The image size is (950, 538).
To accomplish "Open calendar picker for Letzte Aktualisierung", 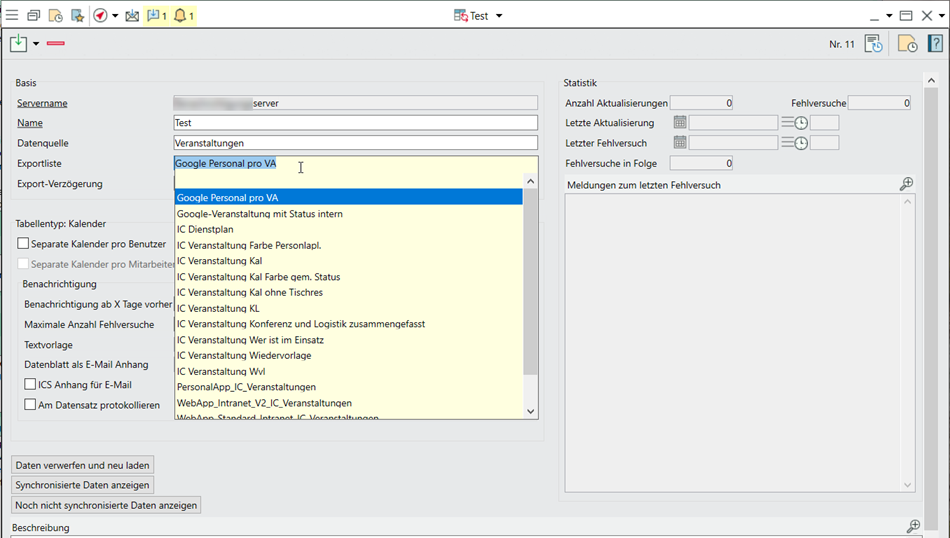I will [x=680, y=123].
